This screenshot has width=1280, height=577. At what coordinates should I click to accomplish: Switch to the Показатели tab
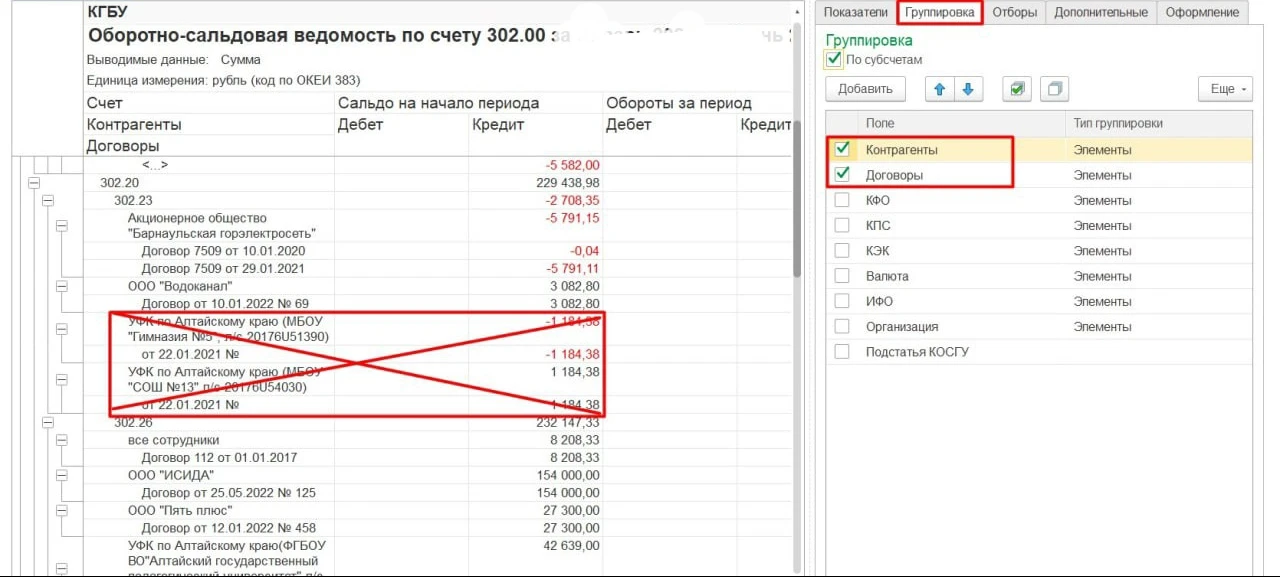855,12
